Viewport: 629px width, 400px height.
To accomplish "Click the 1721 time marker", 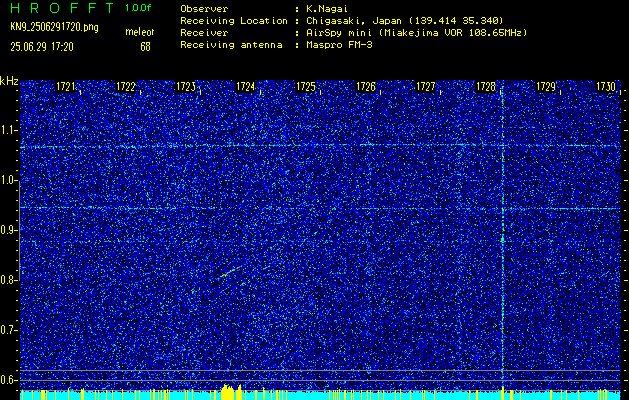I will pyautogui.click(x=65, y=86).
